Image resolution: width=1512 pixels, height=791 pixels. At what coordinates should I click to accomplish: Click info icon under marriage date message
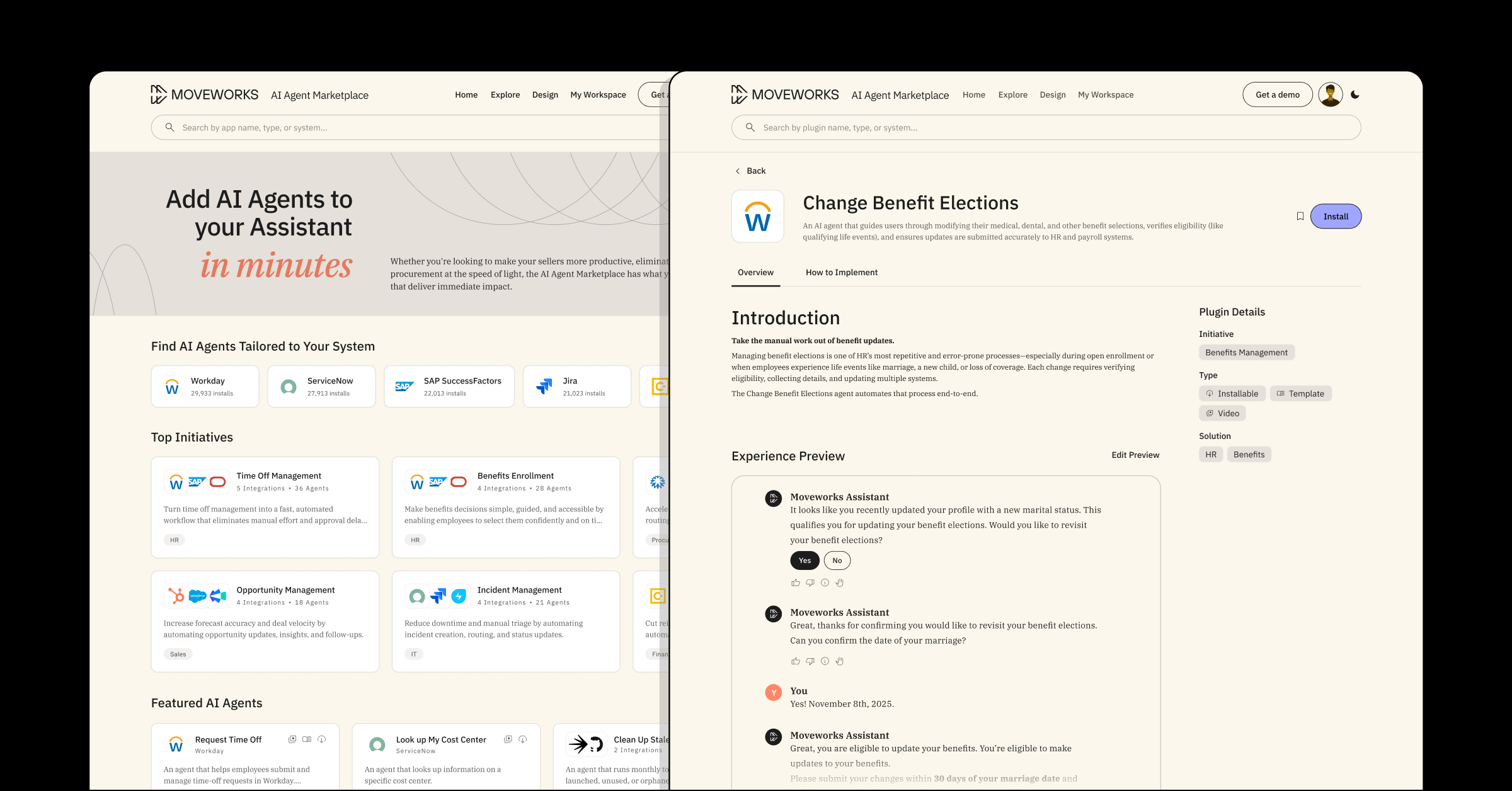(x=825, y=661)
